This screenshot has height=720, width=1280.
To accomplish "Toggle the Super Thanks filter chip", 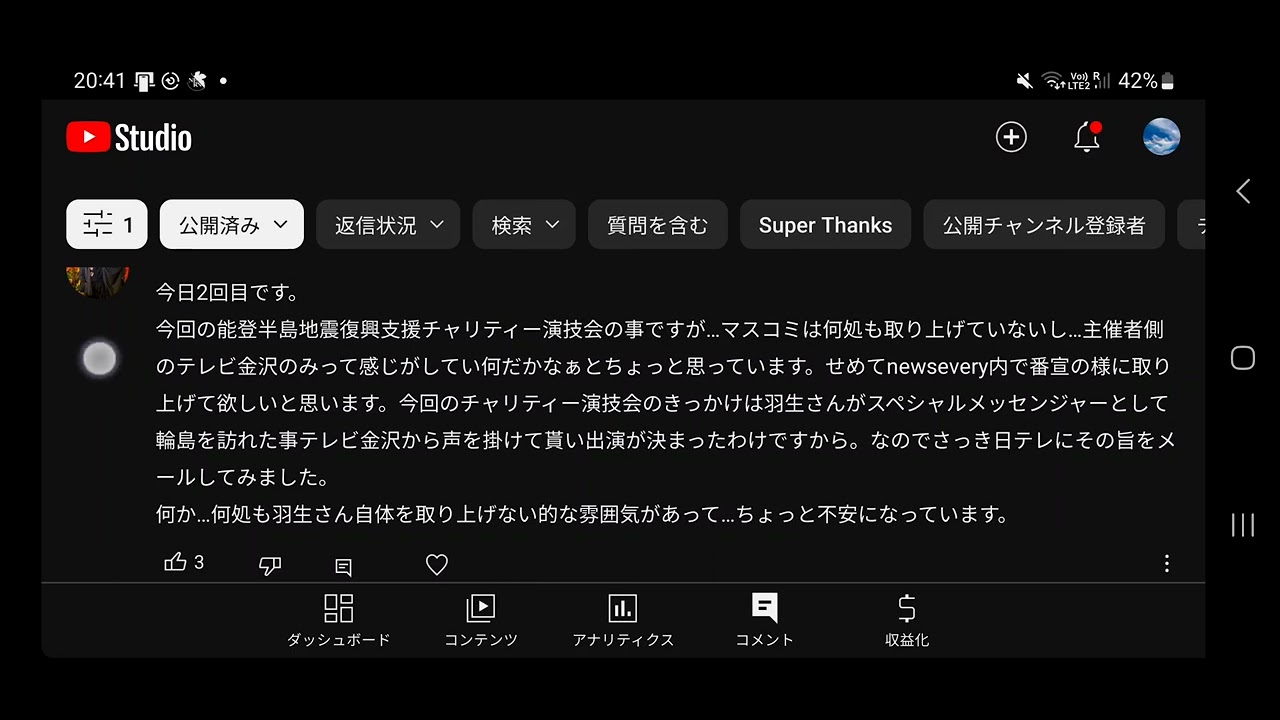I will point(825,225).
